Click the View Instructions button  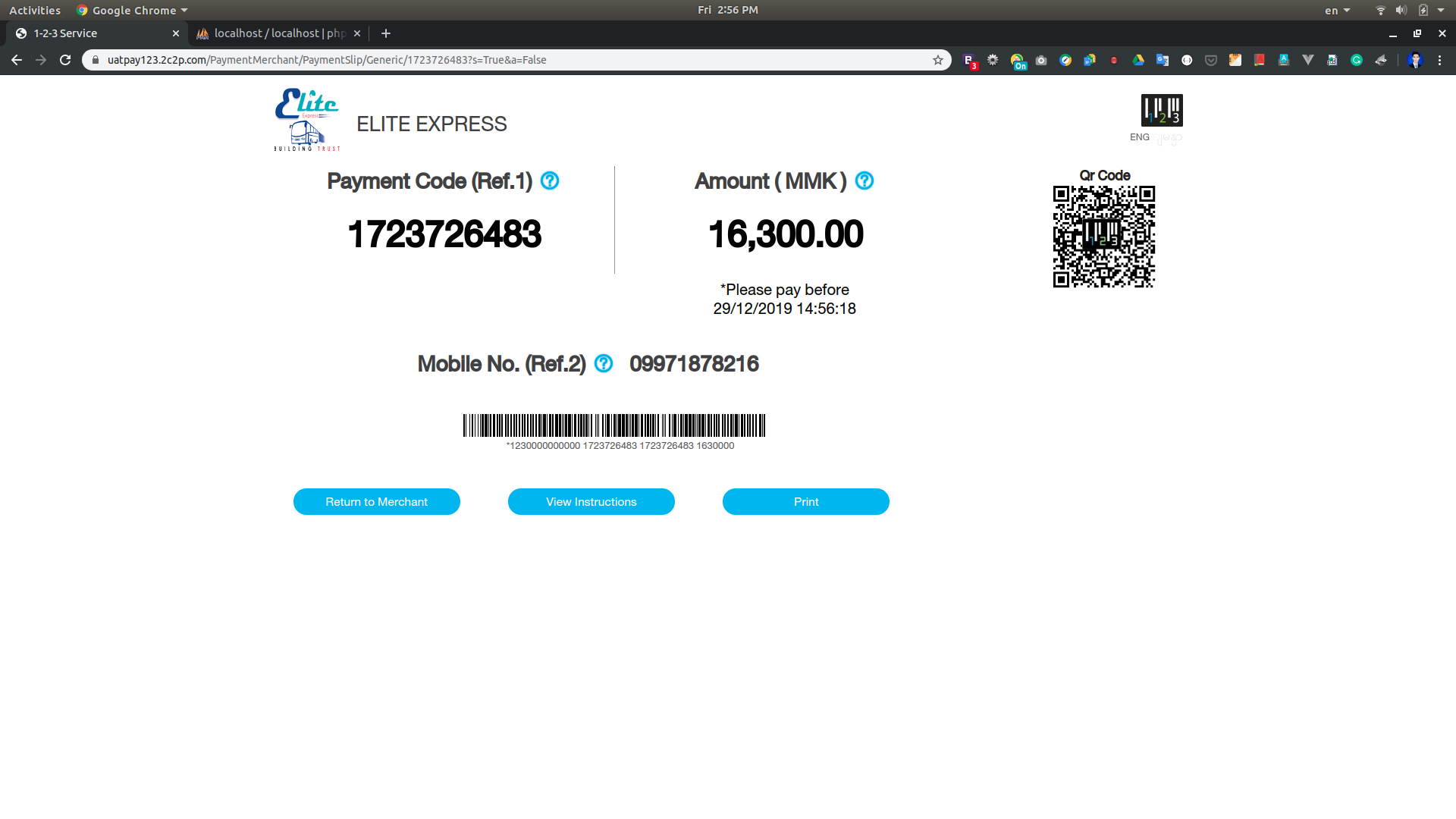pos(591,502)
